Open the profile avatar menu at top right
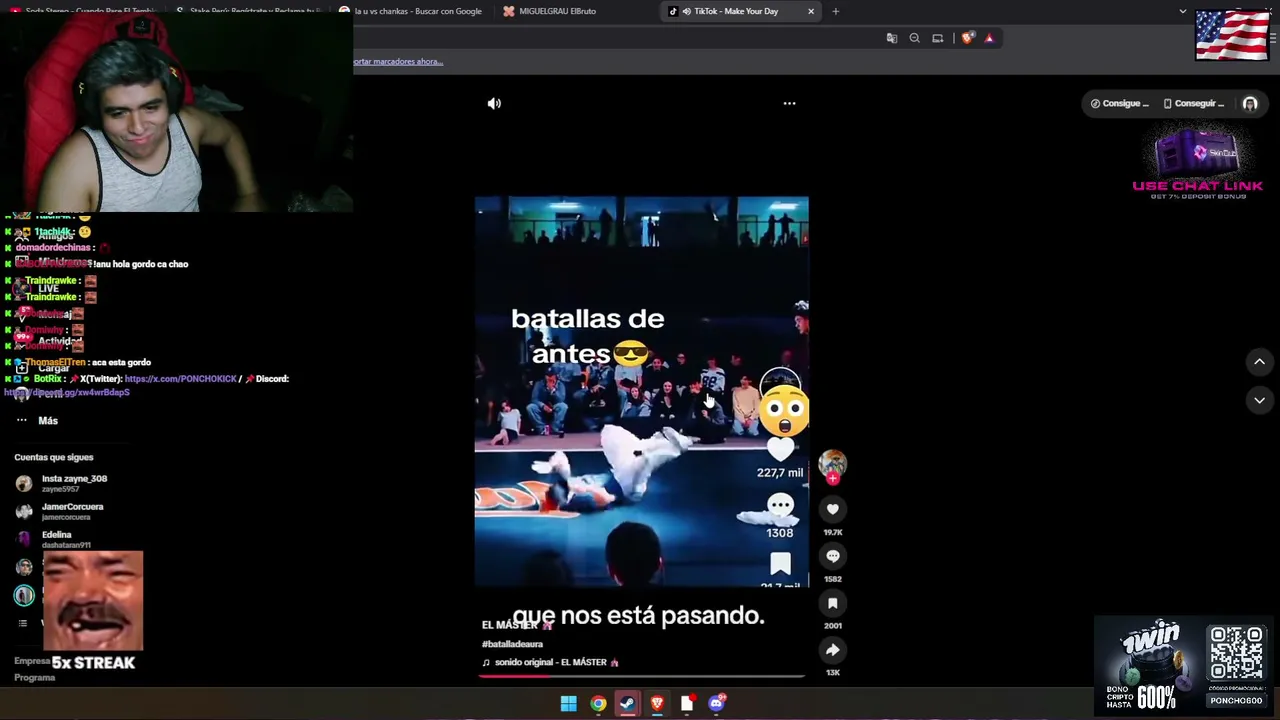Screen dimensions: 1280x720 click(1250, 103)
